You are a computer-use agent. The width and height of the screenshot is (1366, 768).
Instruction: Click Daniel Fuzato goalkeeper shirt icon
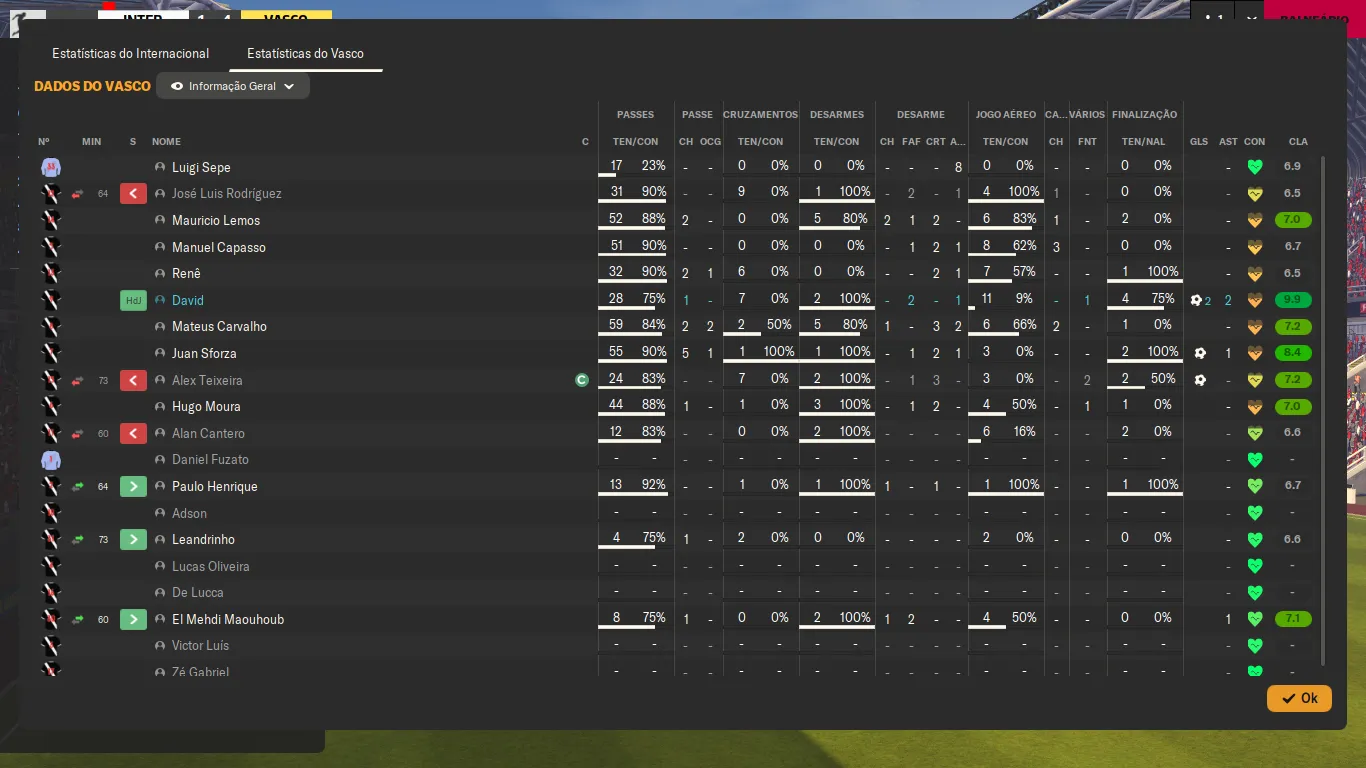pyautogui.click(x=51, y=460)
